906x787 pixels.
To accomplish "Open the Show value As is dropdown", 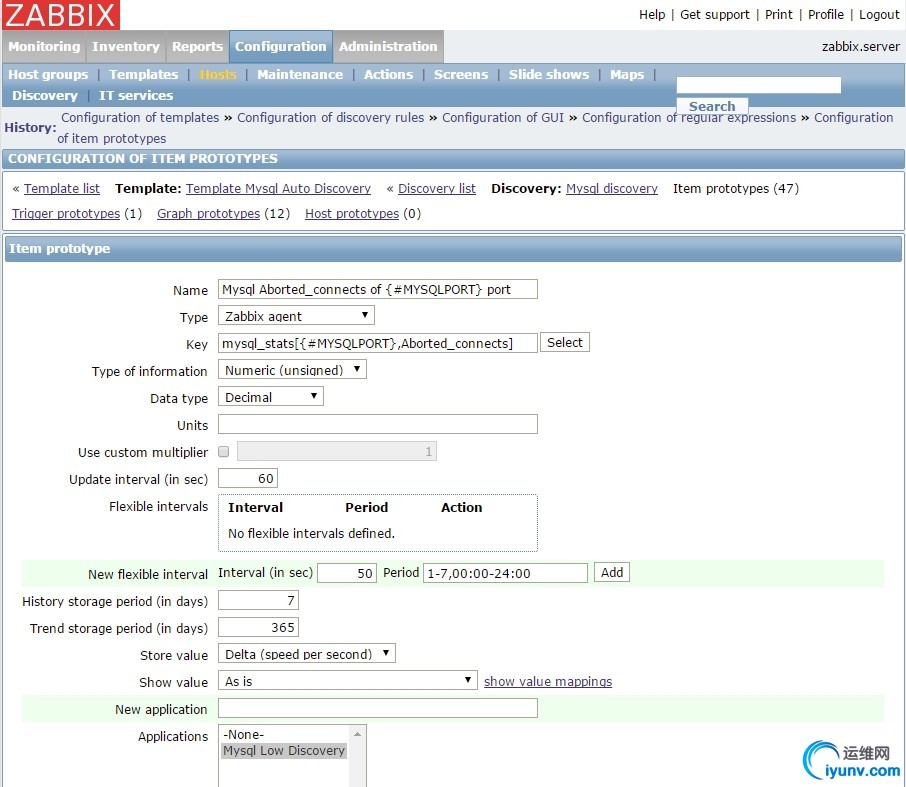I will [x=347, y=681].
